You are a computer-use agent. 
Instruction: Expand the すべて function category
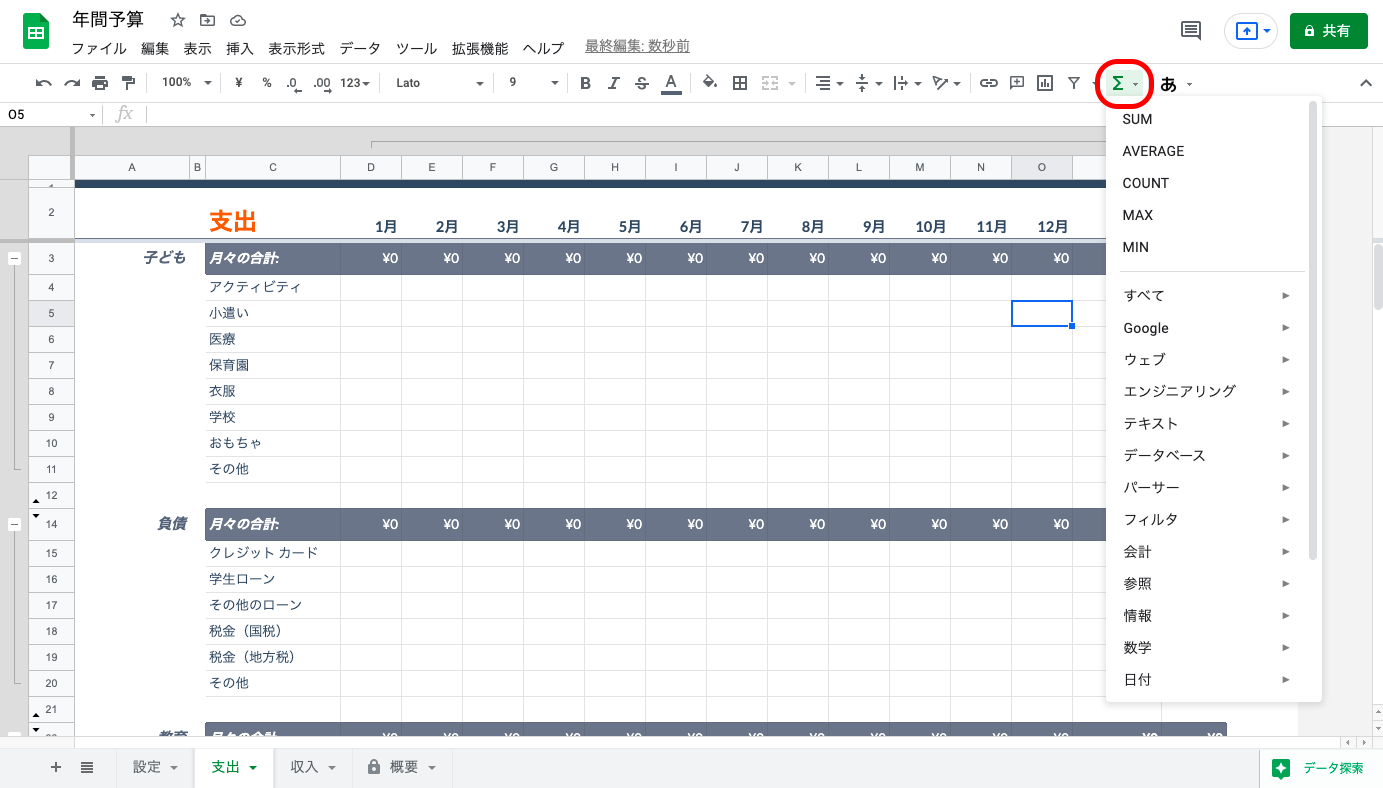coord(1206,295)
